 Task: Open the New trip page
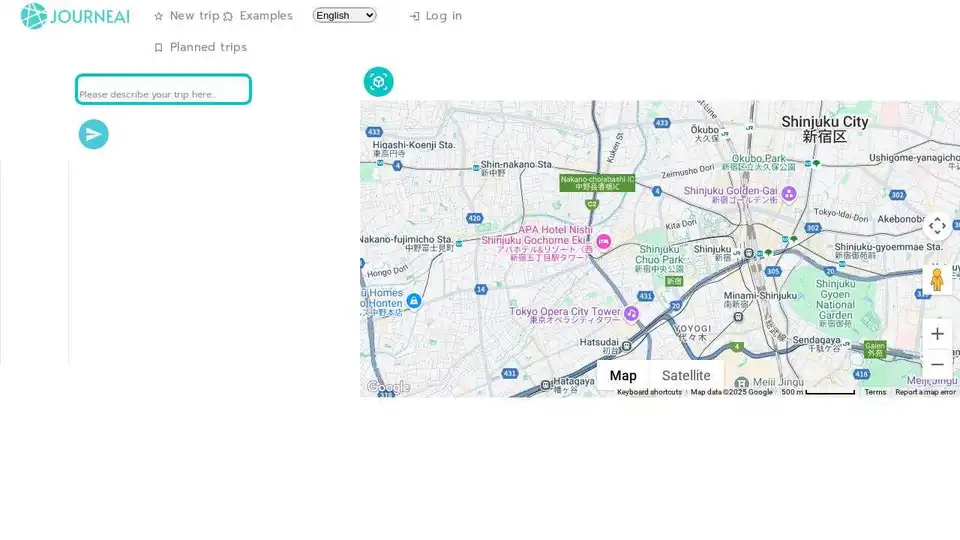pyautogui.click(x=187, y=16)
